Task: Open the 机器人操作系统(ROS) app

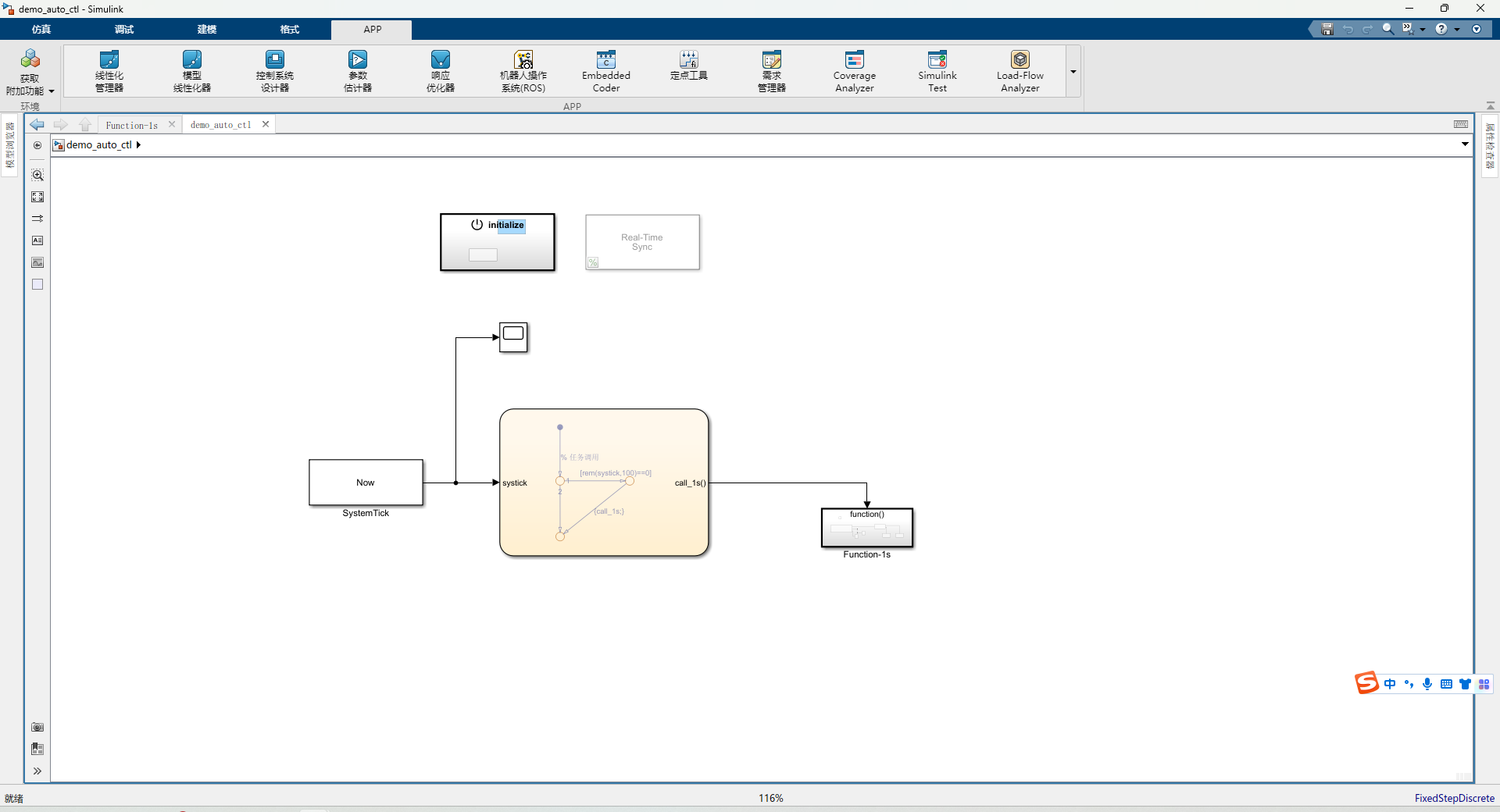Action: (523, 71)
